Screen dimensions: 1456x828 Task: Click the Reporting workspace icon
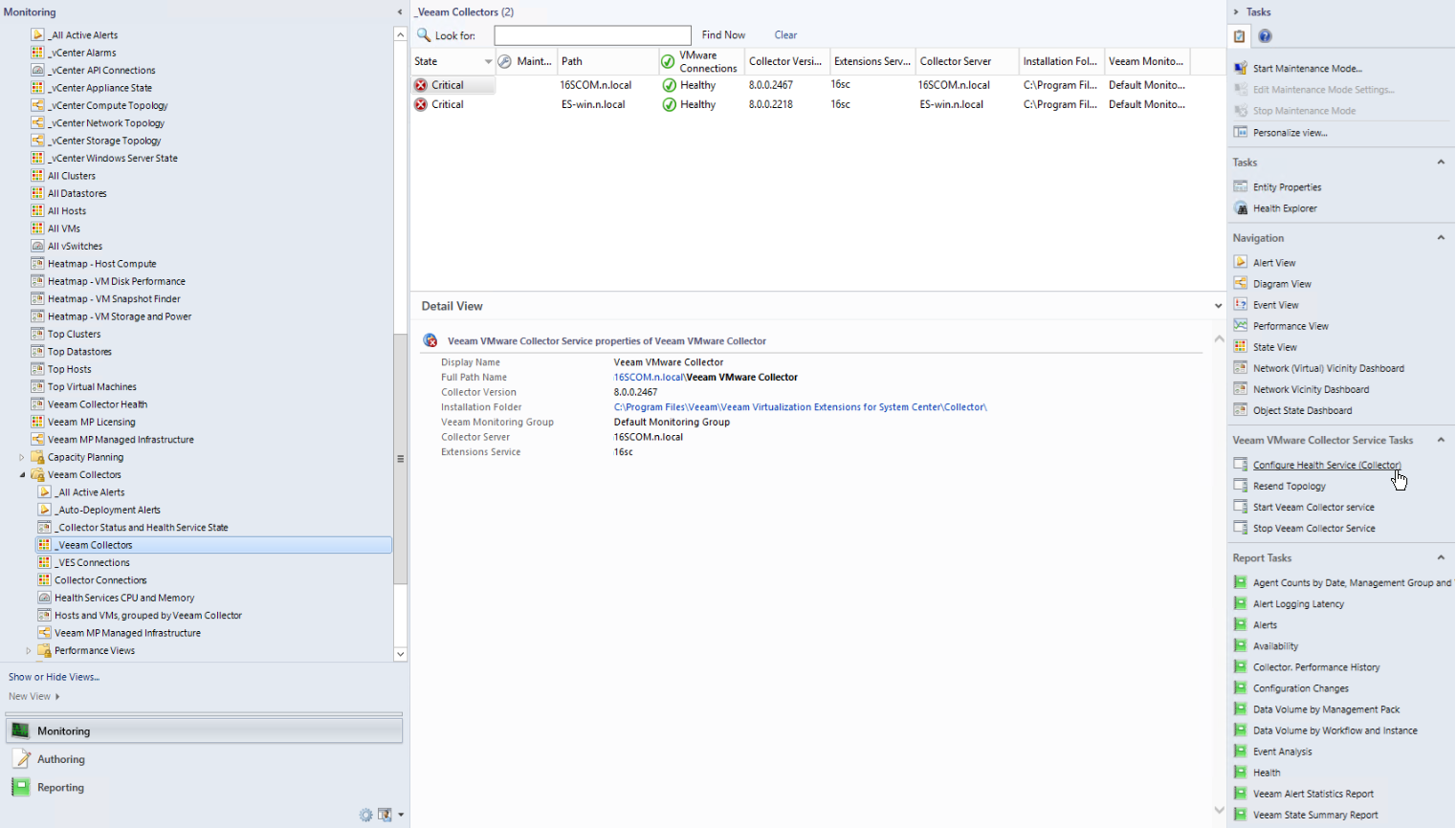(20, 787)
